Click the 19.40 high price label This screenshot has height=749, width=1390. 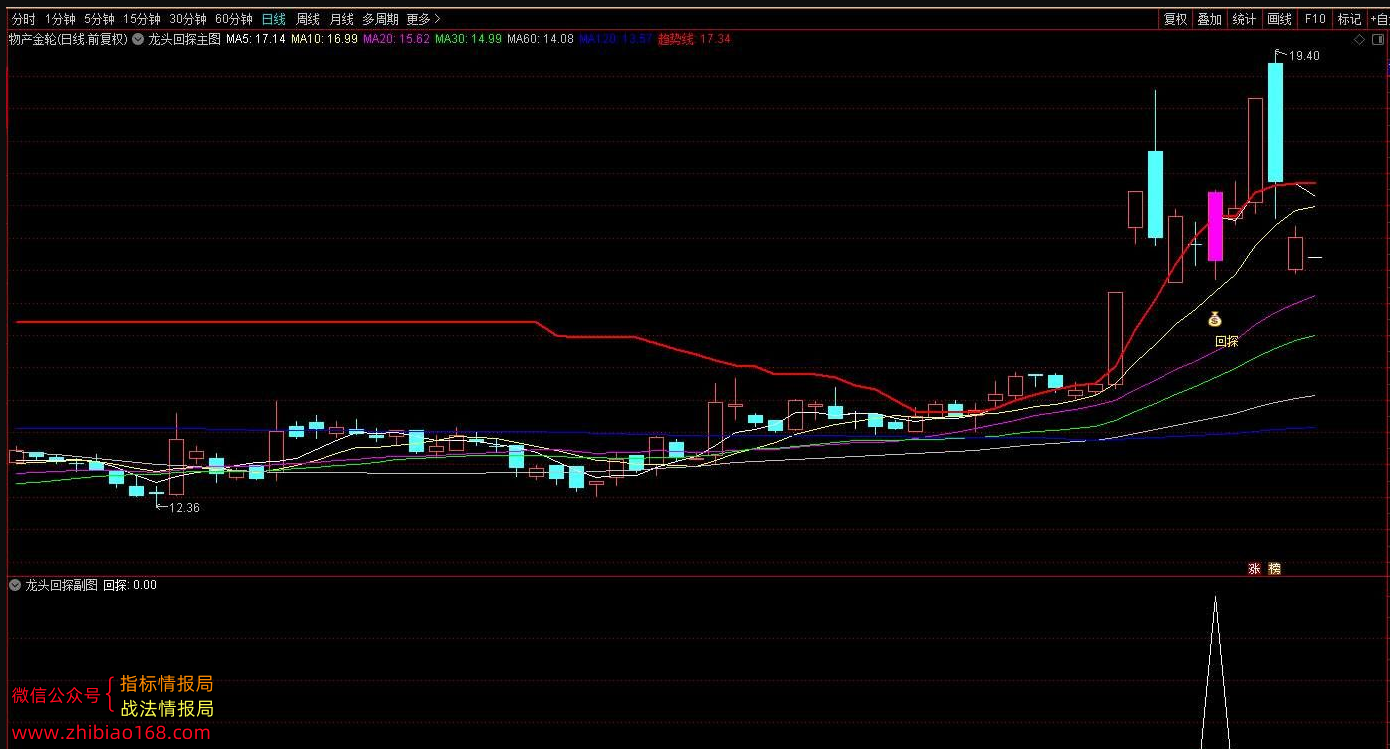[1304, 56]
